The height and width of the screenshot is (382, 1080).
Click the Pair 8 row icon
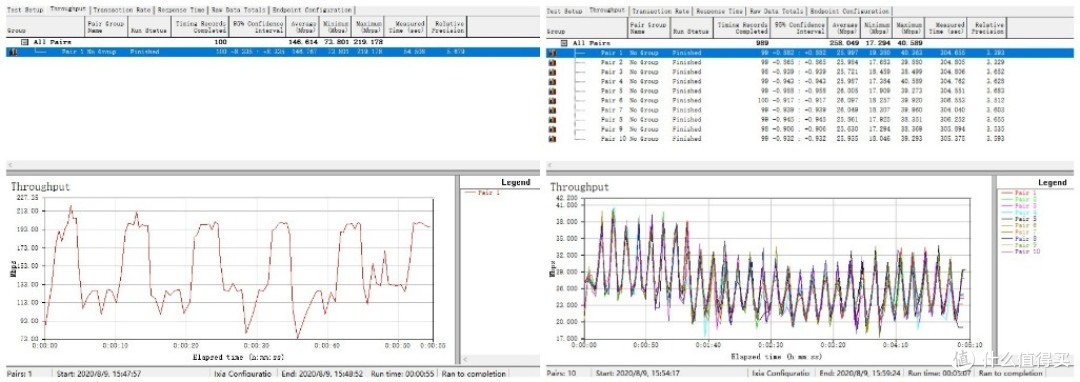[552, 120]
